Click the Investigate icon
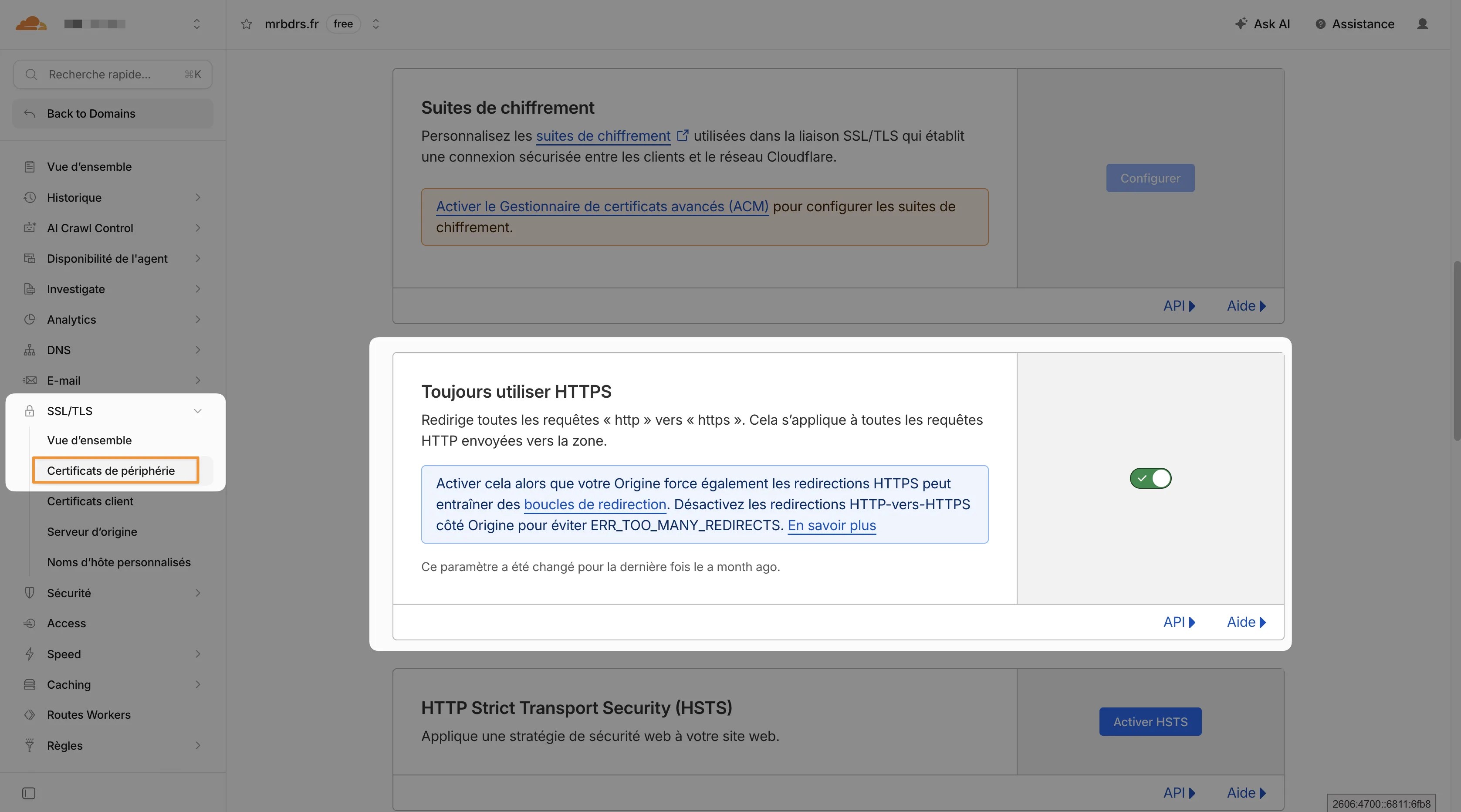 [x=30, y=289]
